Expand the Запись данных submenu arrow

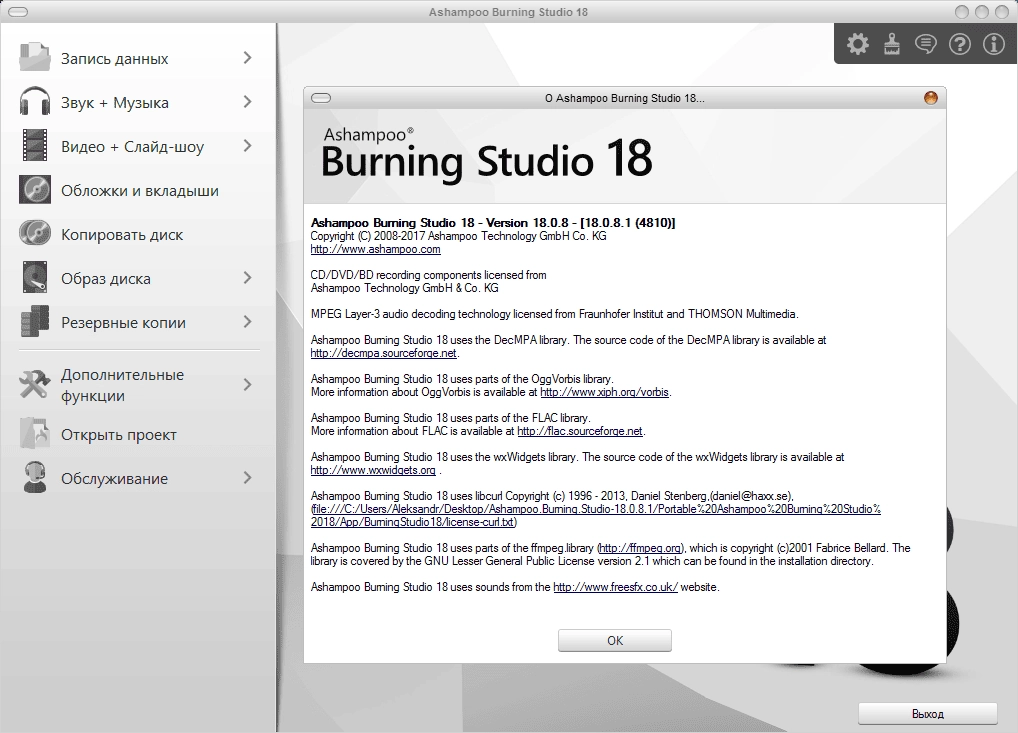(247, 58)
